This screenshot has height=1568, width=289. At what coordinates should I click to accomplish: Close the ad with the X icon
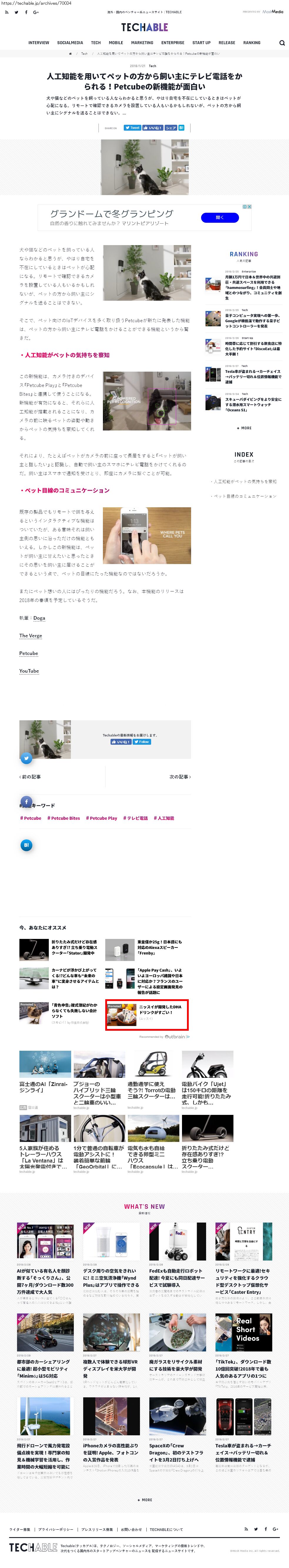tap(249, 207)
